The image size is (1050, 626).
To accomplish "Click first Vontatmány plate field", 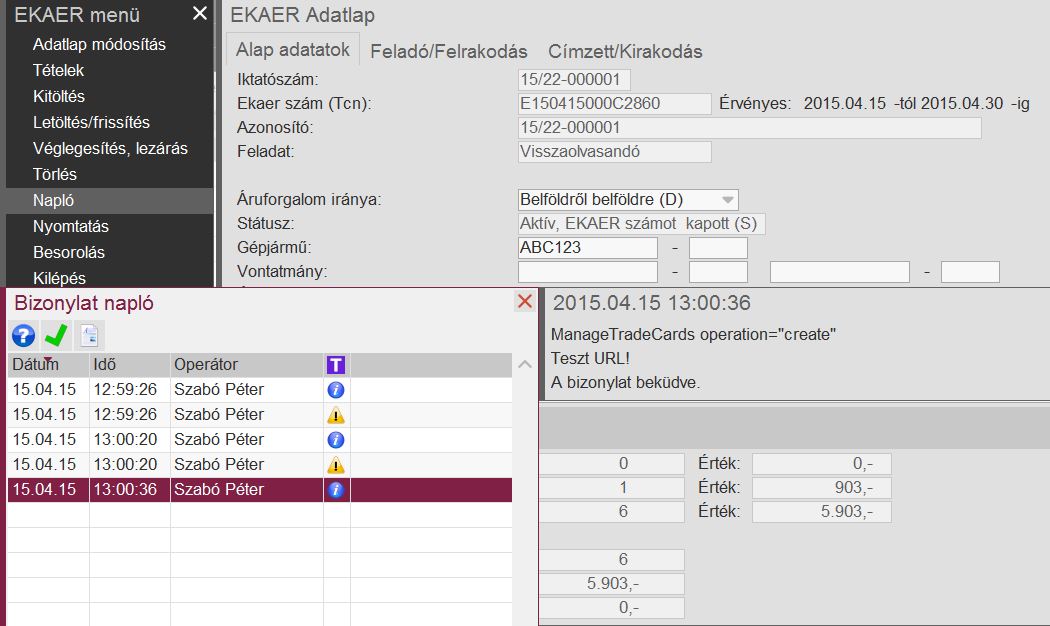I will coord(587,272).
